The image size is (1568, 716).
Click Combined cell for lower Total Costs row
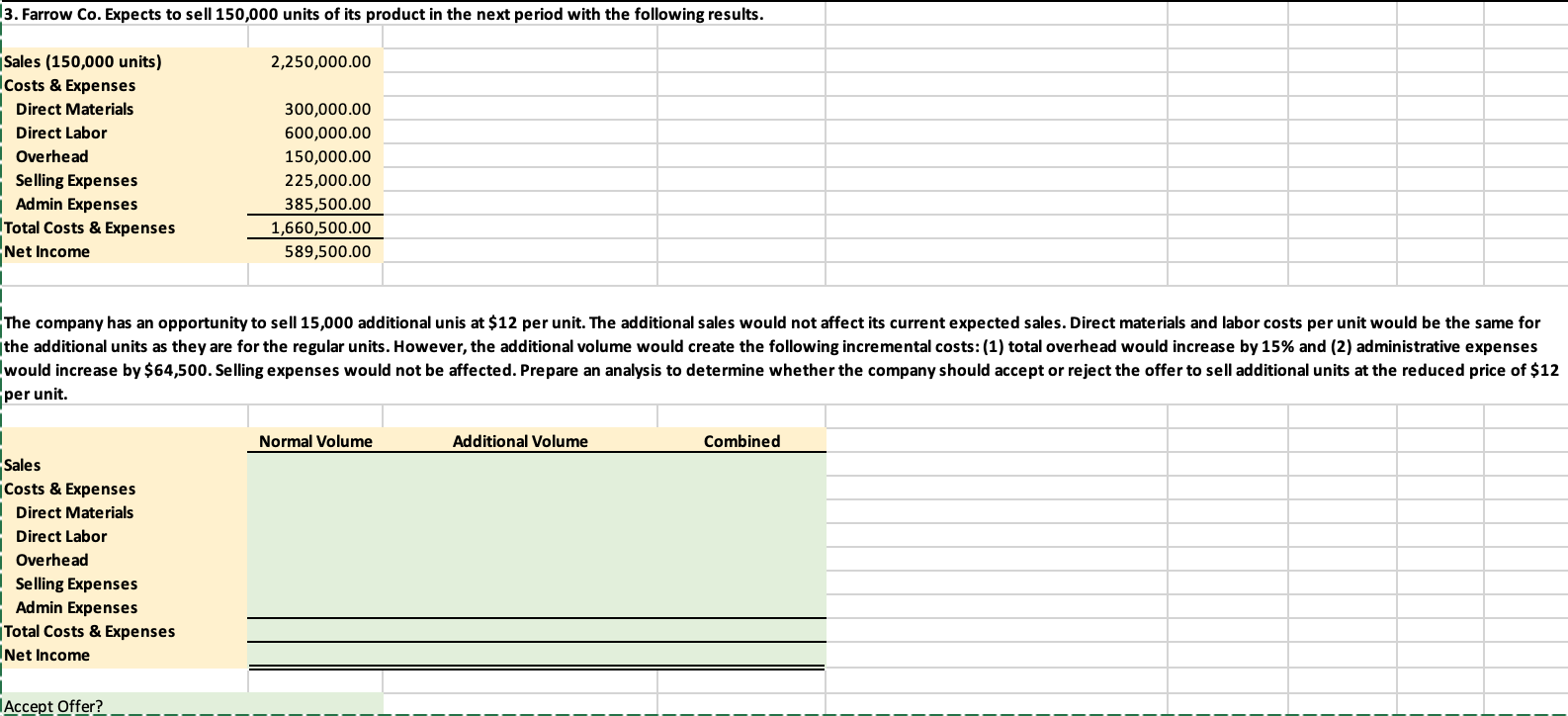[x=741, y=631]
